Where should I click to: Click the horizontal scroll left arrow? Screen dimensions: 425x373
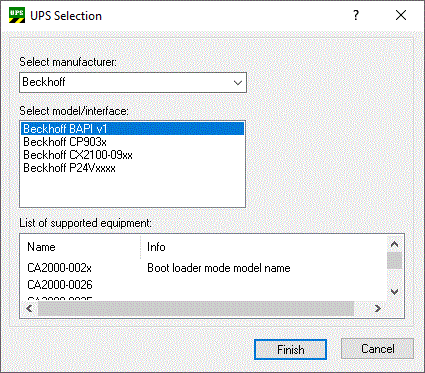(x=29, y=309)
